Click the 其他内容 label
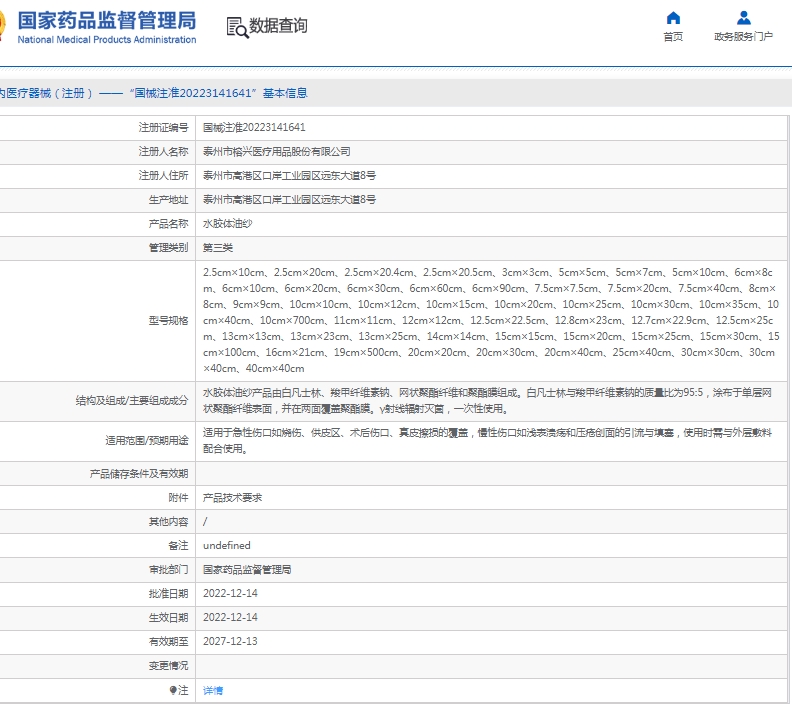The width and height of the screenshot is (792, 711). click(168, 522)
